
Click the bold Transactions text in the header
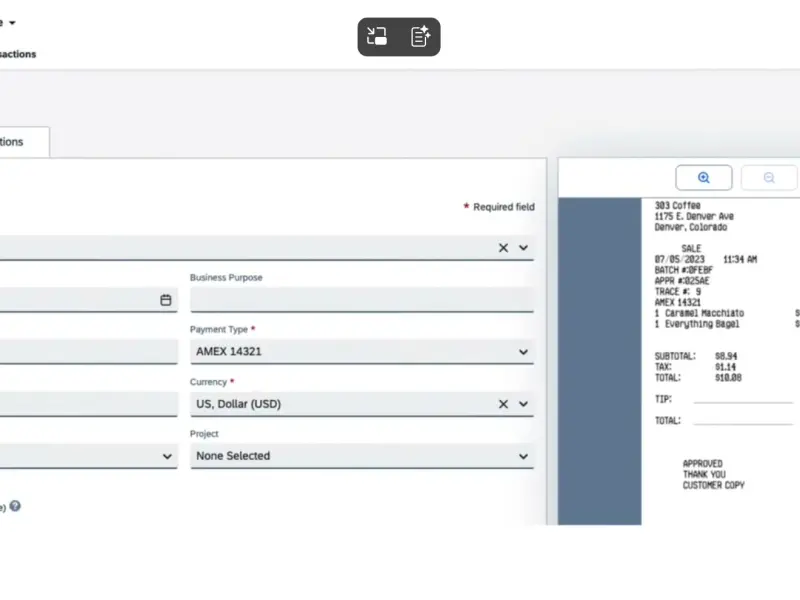coord(18,54)
